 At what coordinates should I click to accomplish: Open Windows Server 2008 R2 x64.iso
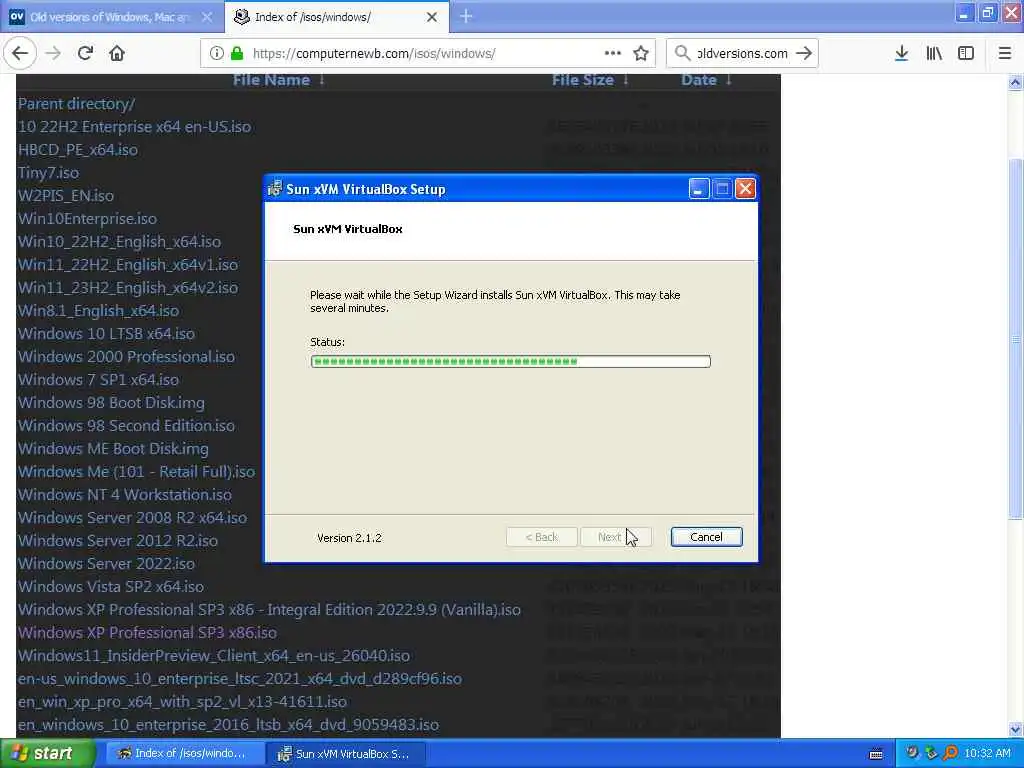(x=133, y=518)
